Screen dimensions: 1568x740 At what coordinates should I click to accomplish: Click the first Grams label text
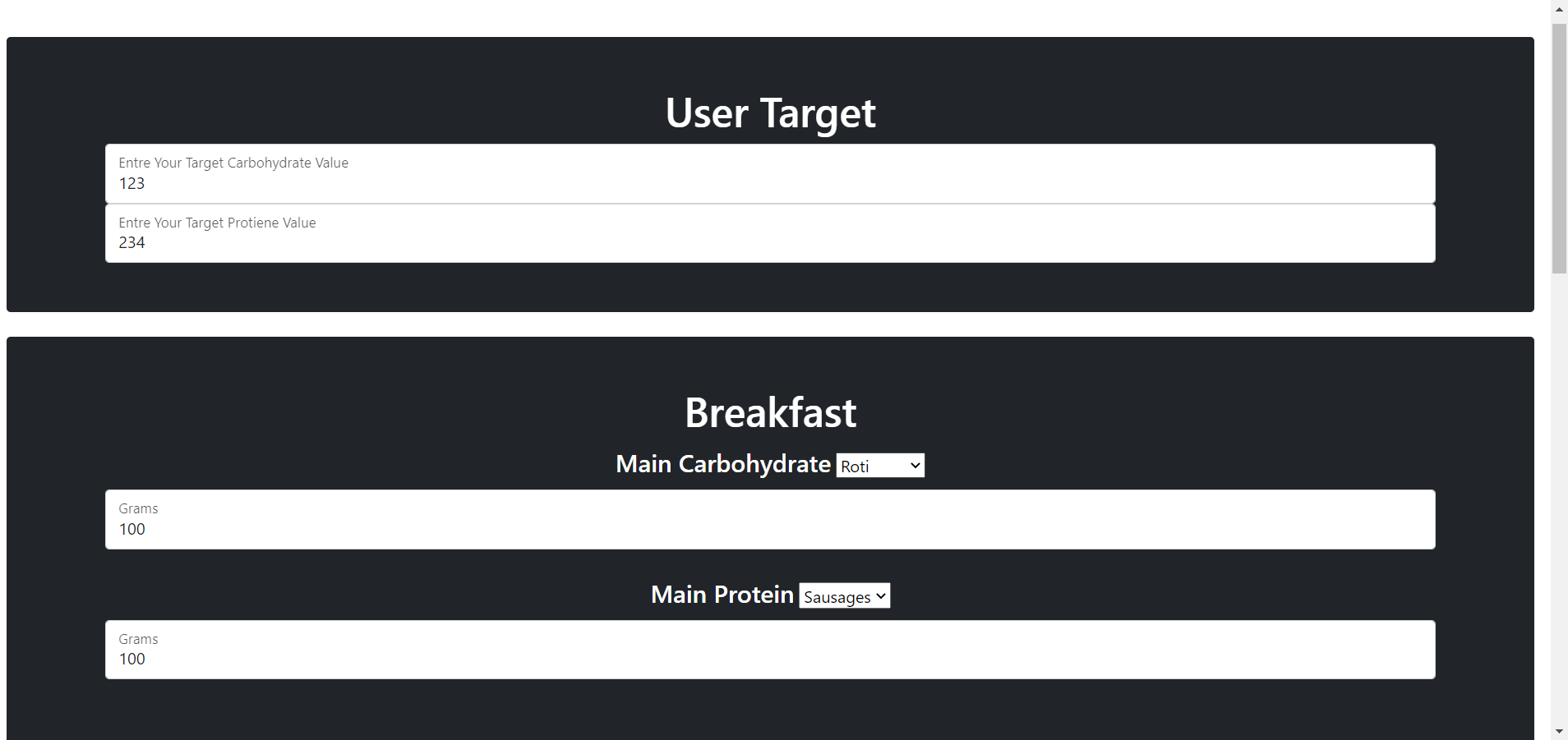[137, 508]
